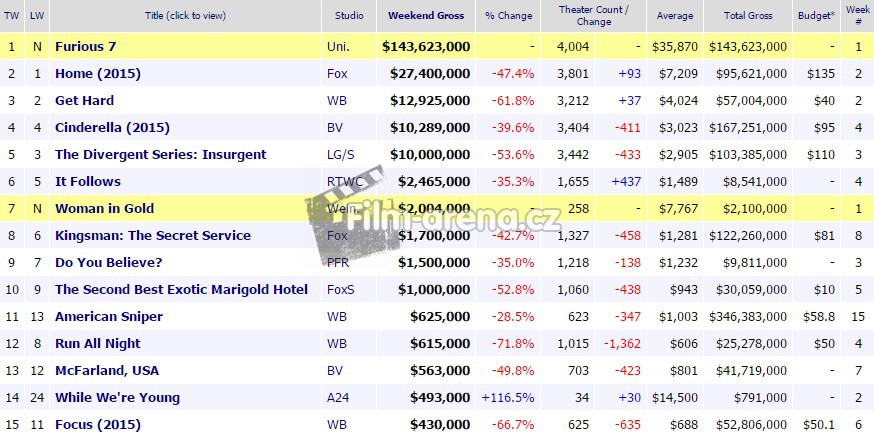This screenshot has width=874, height=432.
Task: Open the Get Hard movie page
Action: [84, 100]
